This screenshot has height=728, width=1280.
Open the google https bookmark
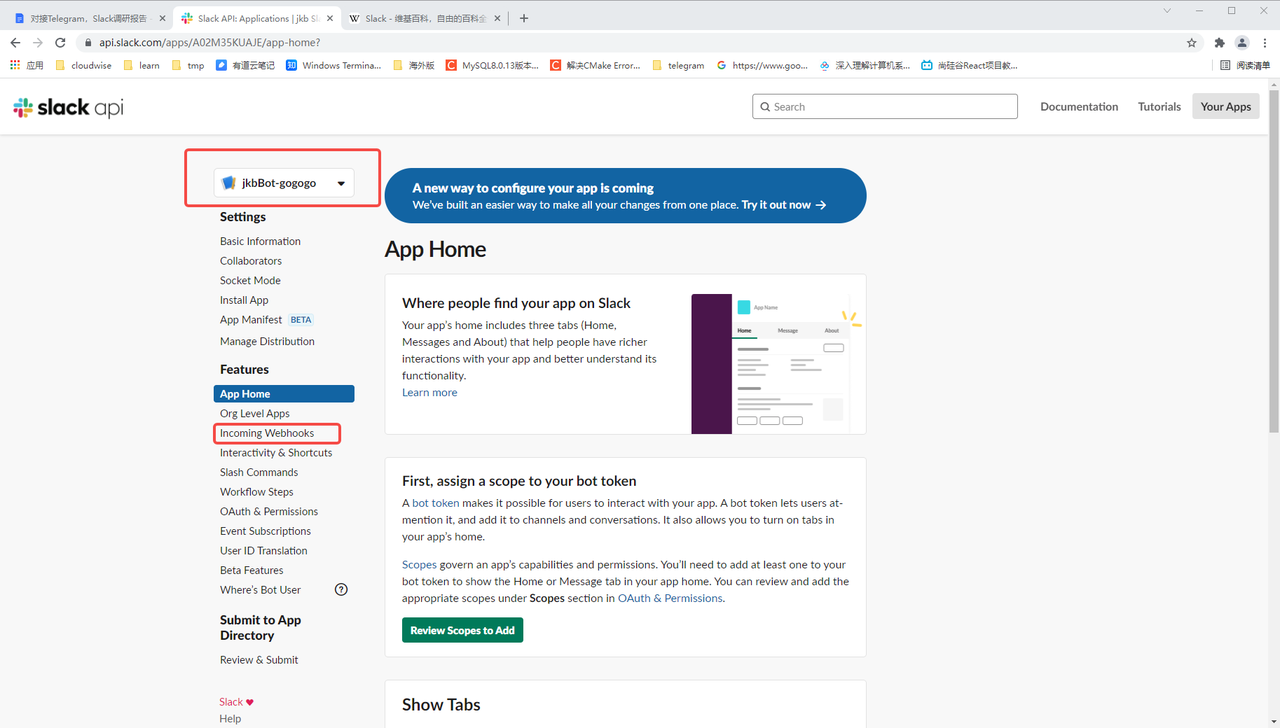pyautogui.click(x=762, y=65)
